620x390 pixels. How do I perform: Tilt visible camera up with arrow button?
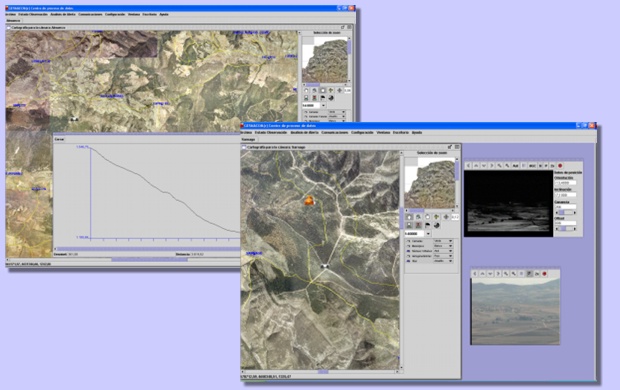[482, 273]
